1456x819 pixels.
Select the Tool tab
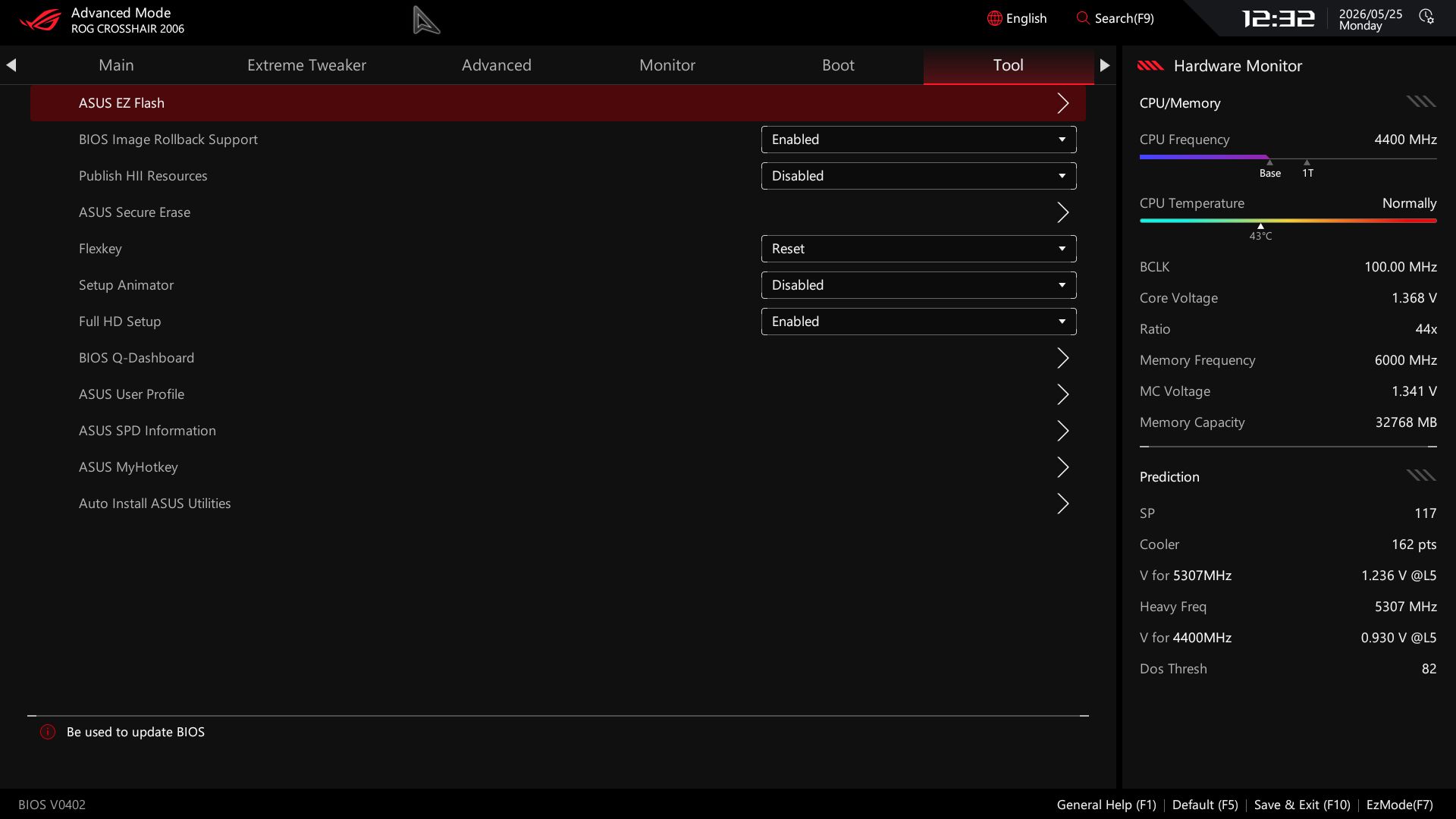[1009, 65]
